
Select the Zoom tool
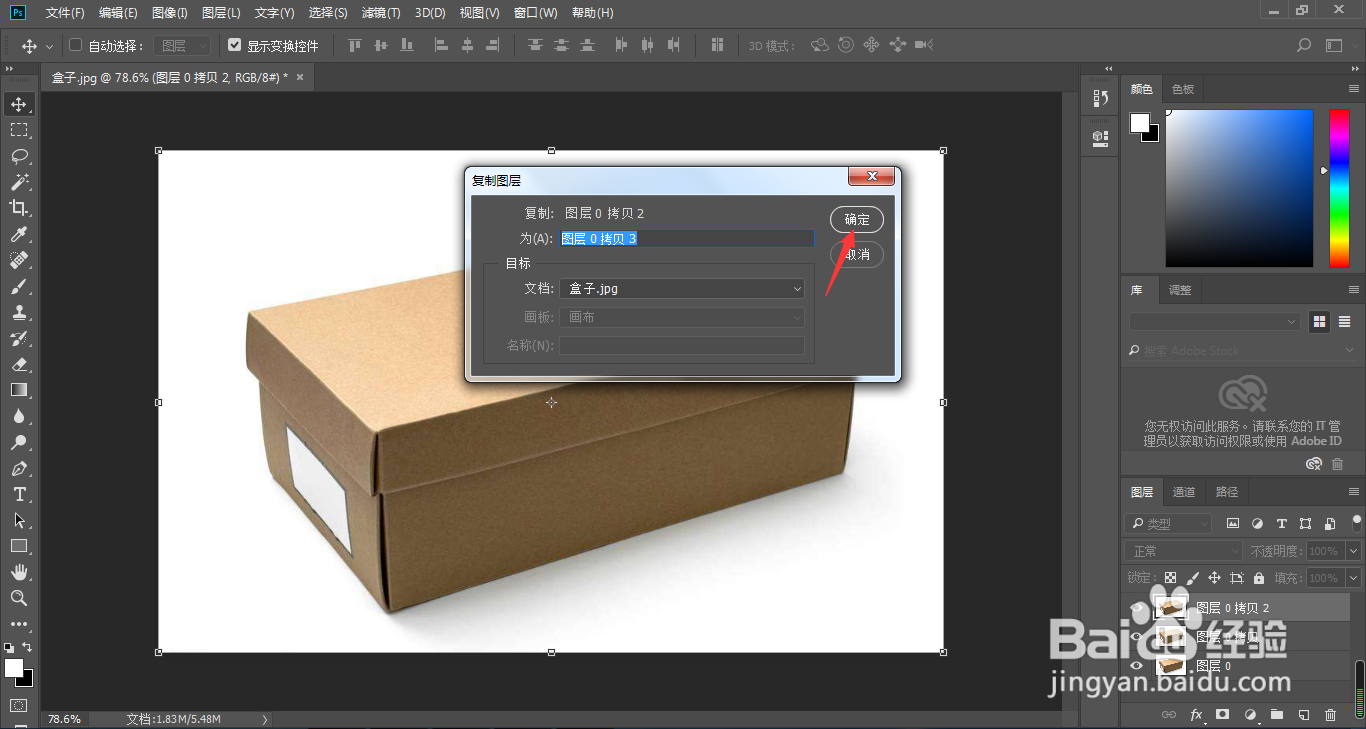pos(18,598)
